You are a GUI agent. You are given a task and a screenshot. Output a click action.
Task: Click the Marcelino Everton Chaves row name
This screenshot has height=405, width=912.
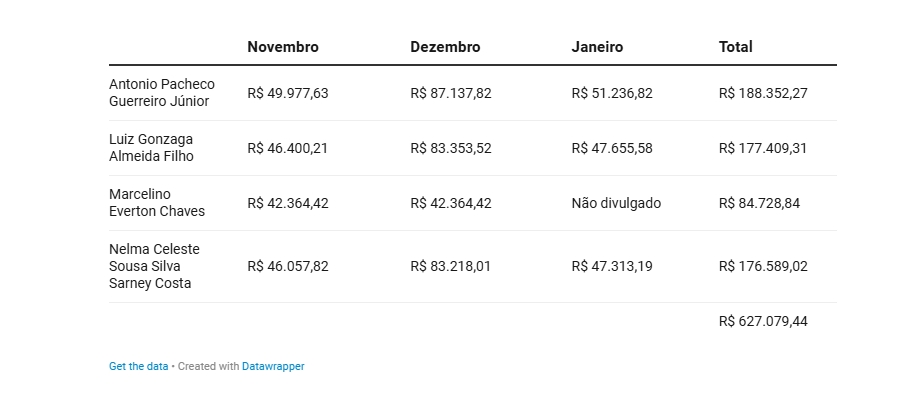[157, 203]
